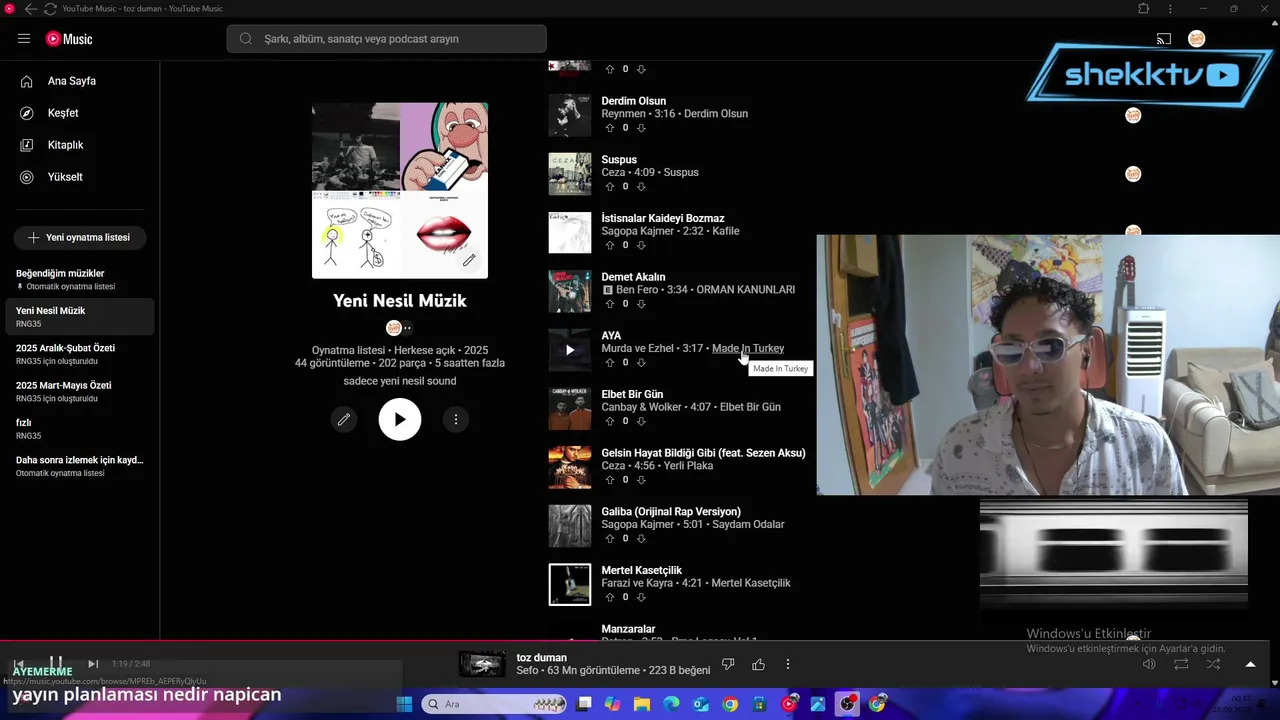The image size is (1280, 720).
Task: Select the fızlı playlist
Action: pyautogui.click(x=80, y=428)
